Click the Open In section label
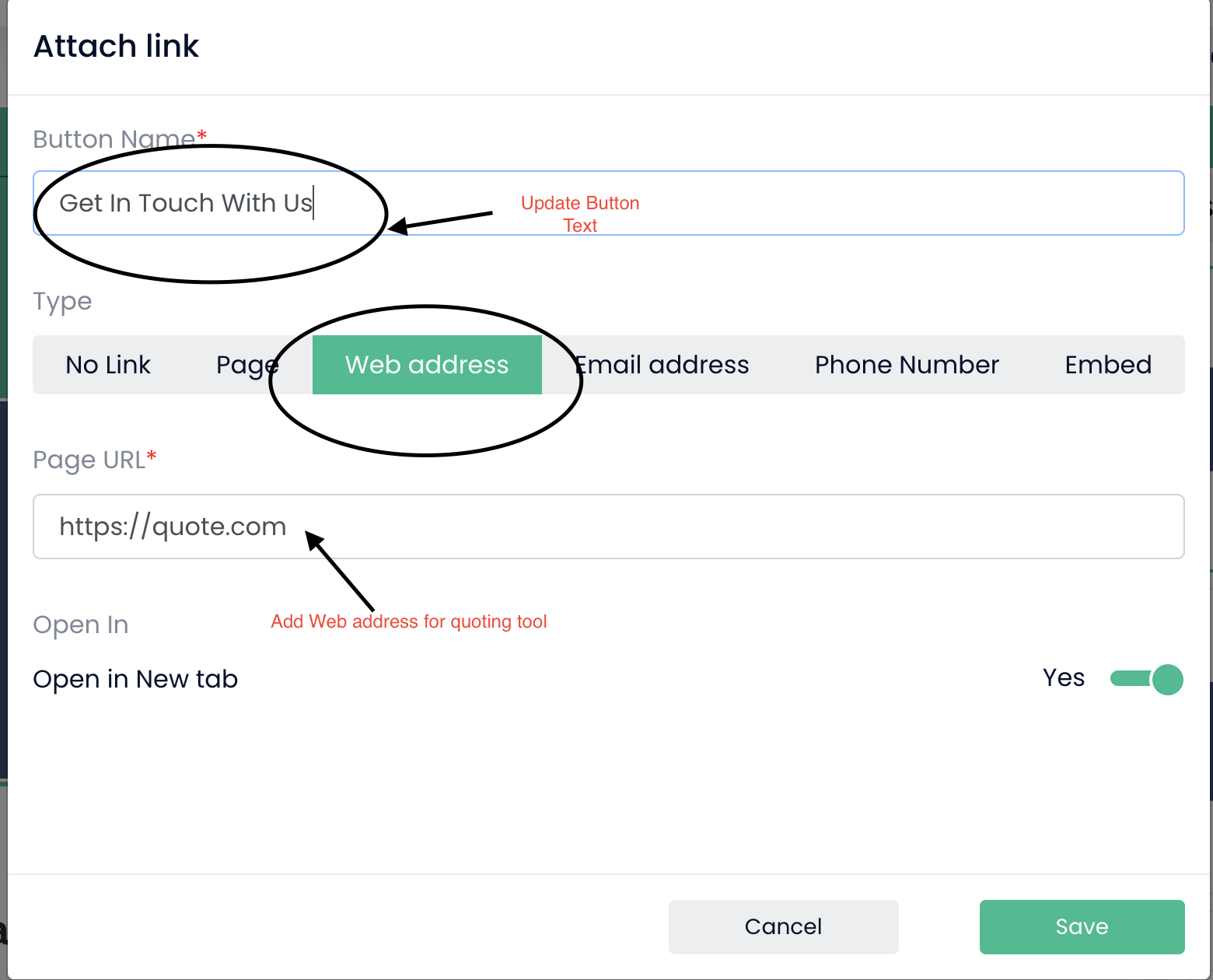This screenshot has width=1213, height=980. 80,624
